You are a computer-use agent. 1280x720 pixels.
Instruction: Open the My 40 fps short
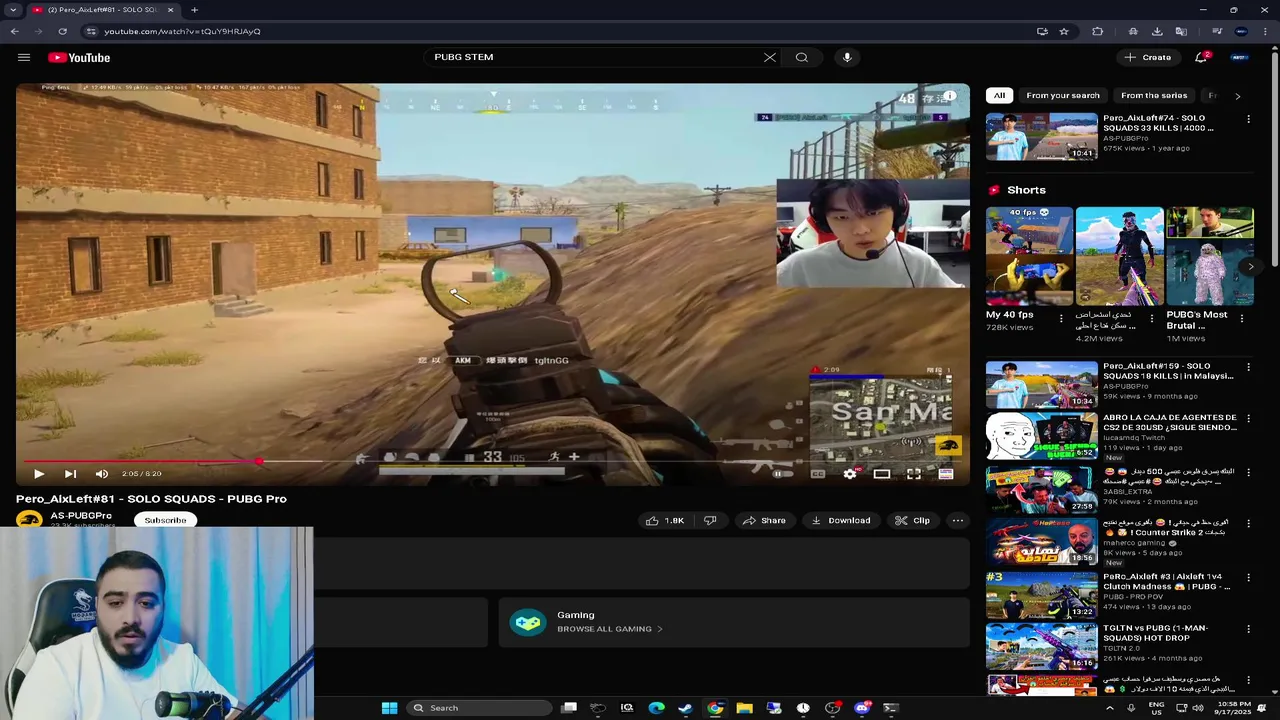[x=1028, y=255]
